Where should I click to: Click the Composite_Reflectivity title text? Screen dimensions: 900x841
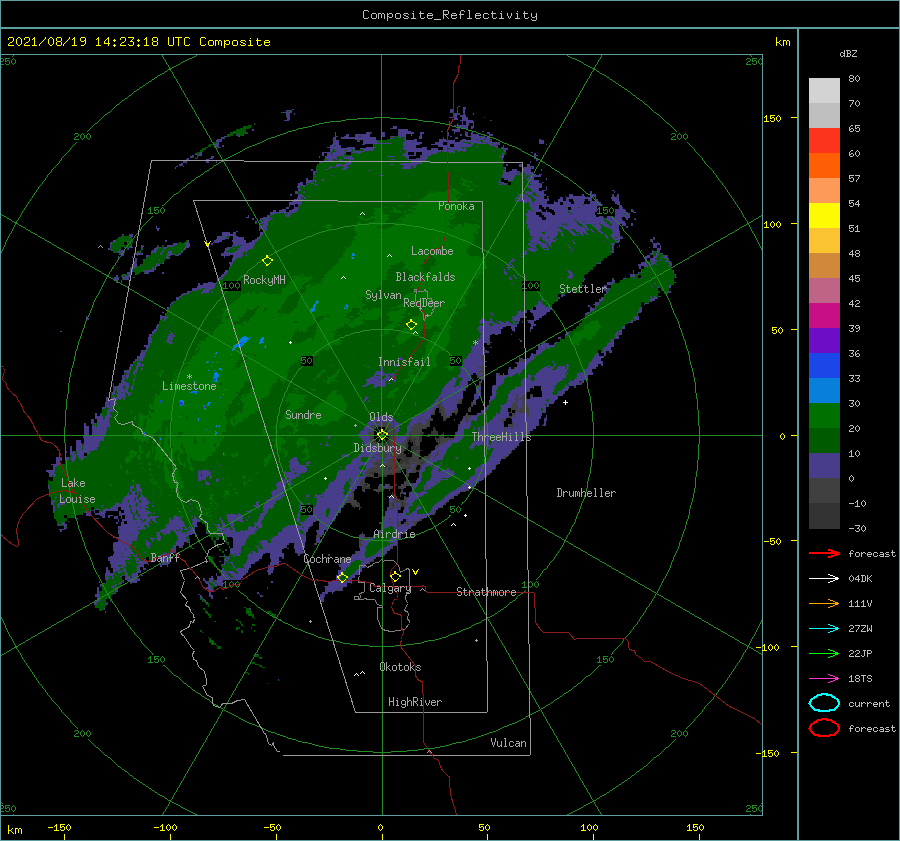point(450,15)
